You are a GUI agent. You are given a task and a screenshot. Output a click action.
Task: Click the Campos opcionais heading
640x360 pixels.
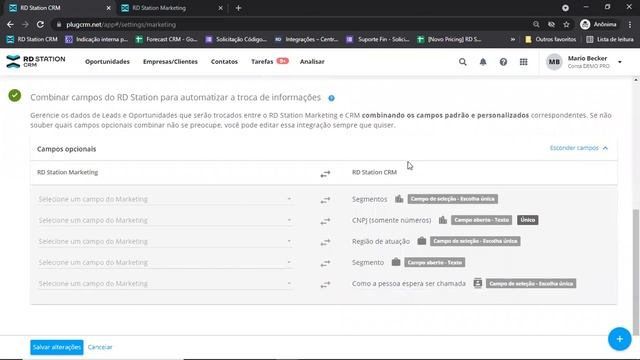click(67, 149)
